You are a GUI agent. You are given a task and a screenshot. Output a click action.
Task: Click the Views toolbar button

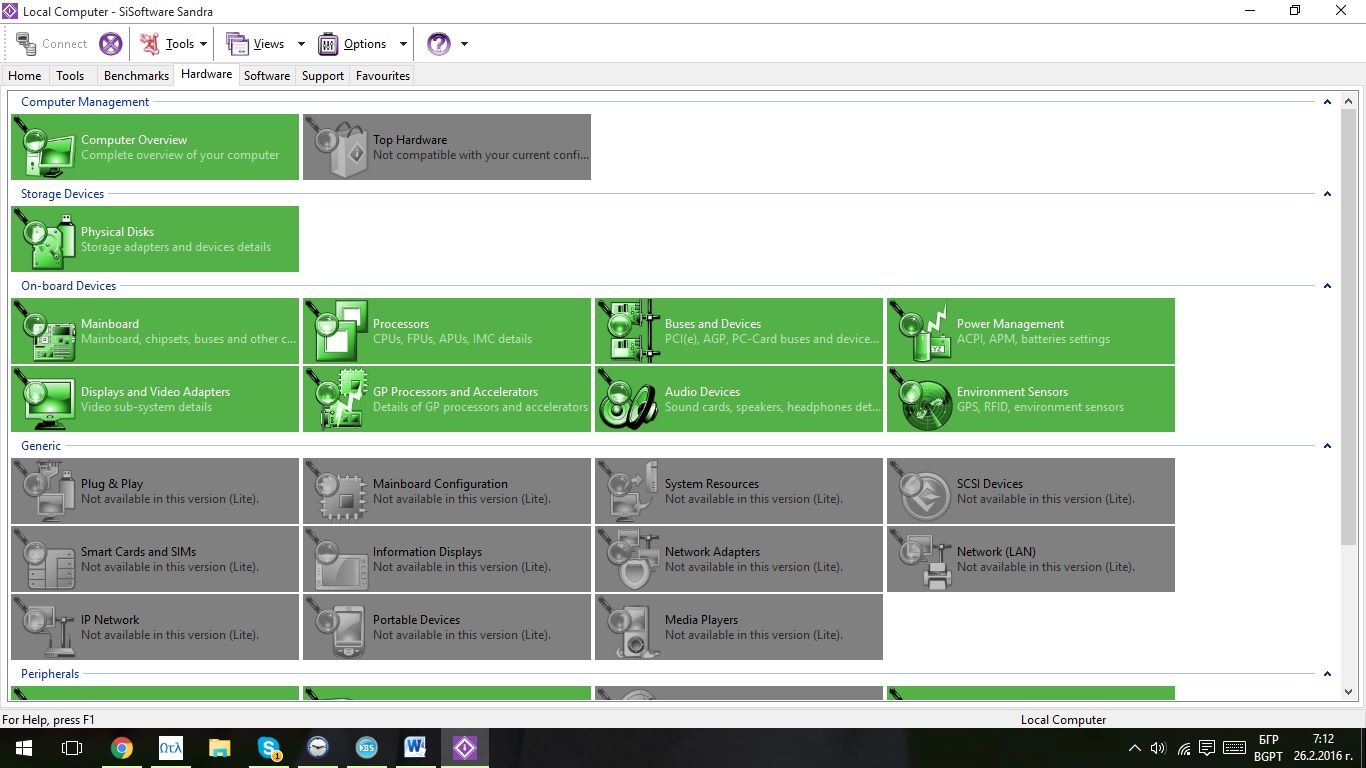(x=256, y=44)
